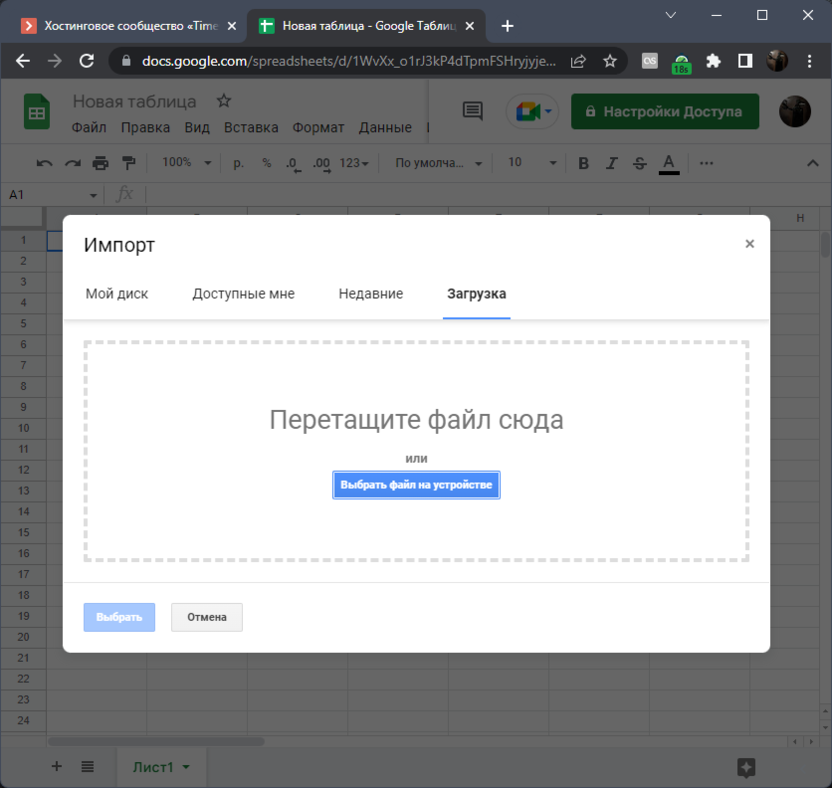Screen dimensions: 832x788
Task: Open the 100% zoom dropdown
Action: pos(187,163)
